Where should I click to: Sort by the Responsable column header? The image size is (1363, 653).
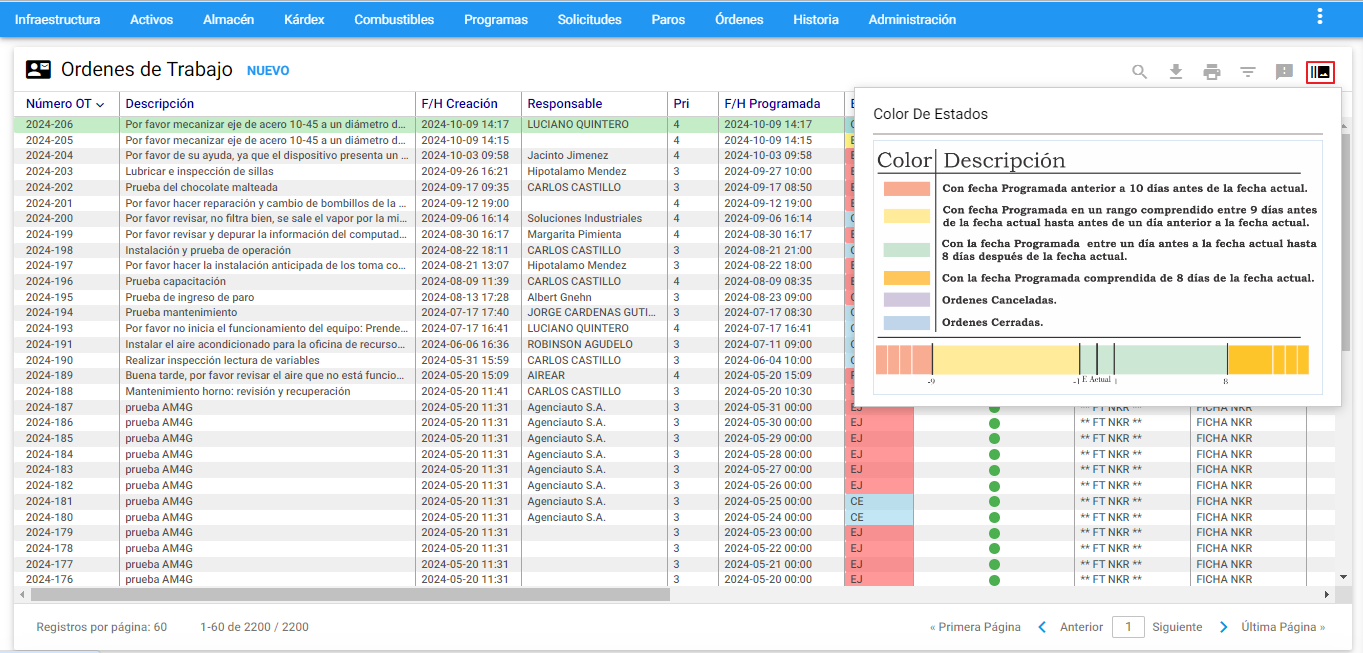(565, 104)
